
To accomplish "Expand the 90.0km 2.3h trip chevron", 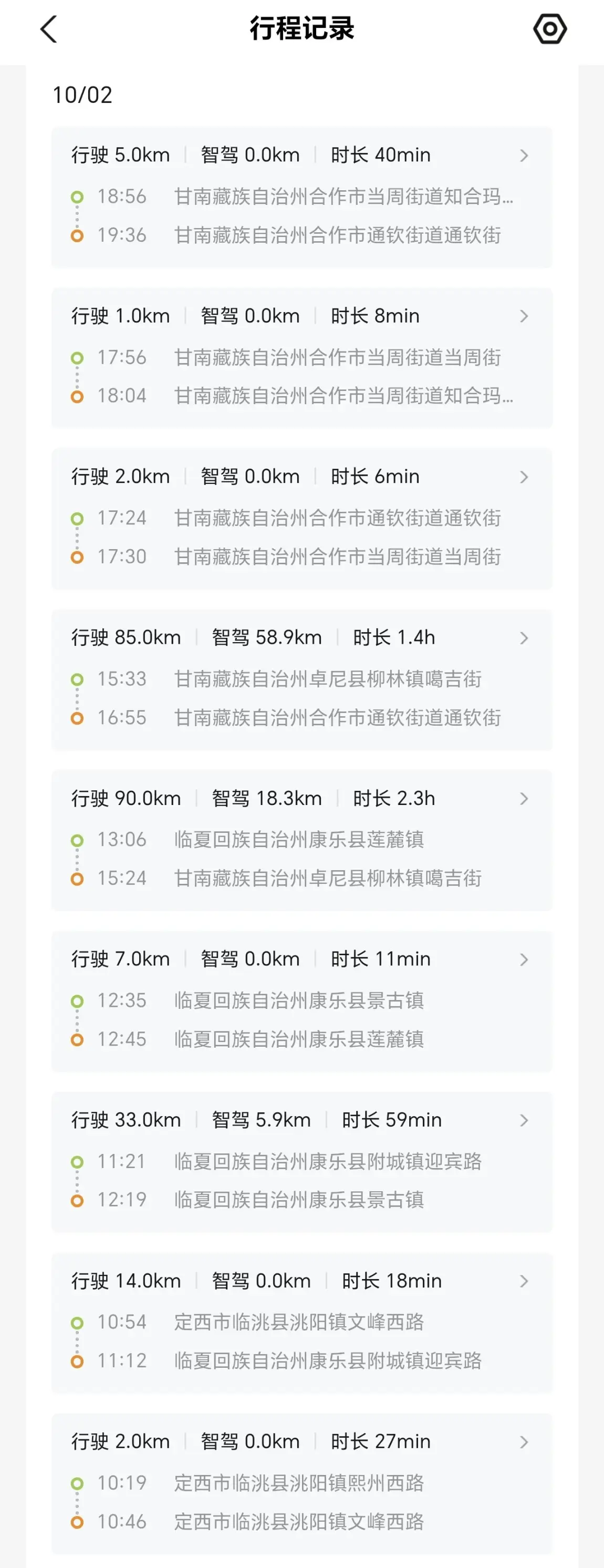I will click(x=524, y=799).
